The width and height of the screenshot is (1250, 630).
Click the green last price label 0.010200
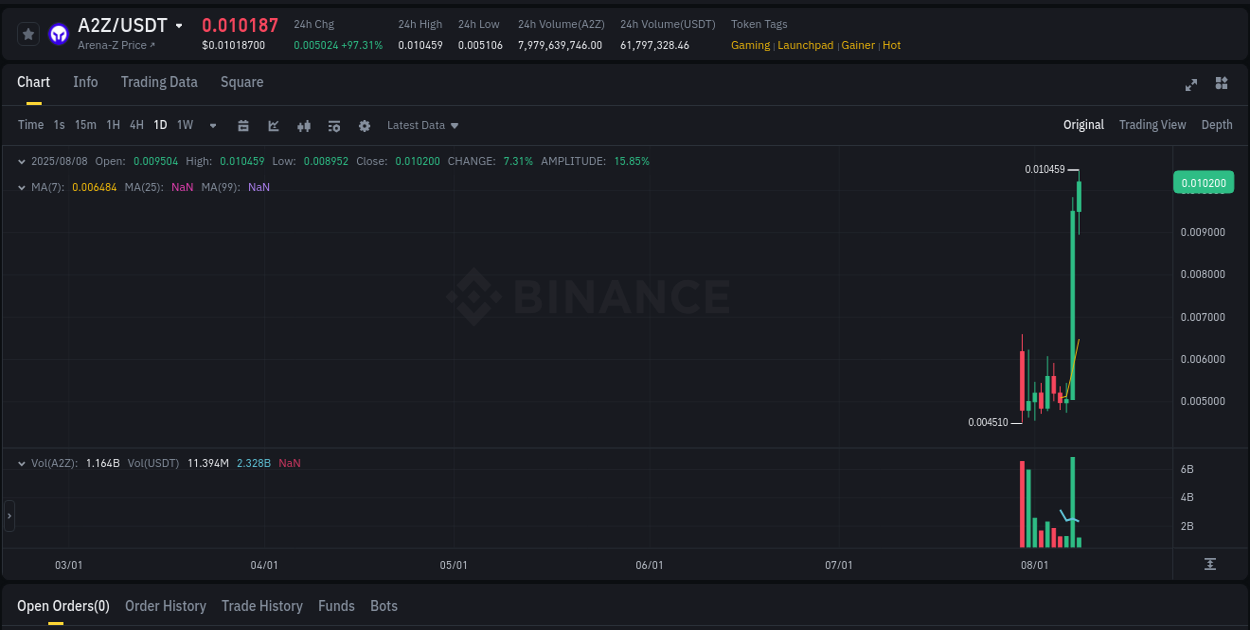(x=1203, y=182)
